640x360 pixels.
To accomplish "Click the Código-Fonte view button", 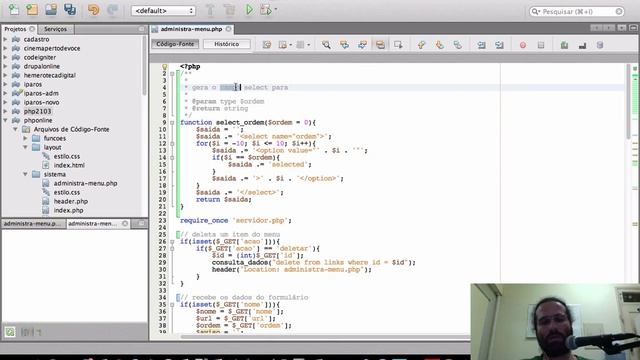I will [175, 44].
